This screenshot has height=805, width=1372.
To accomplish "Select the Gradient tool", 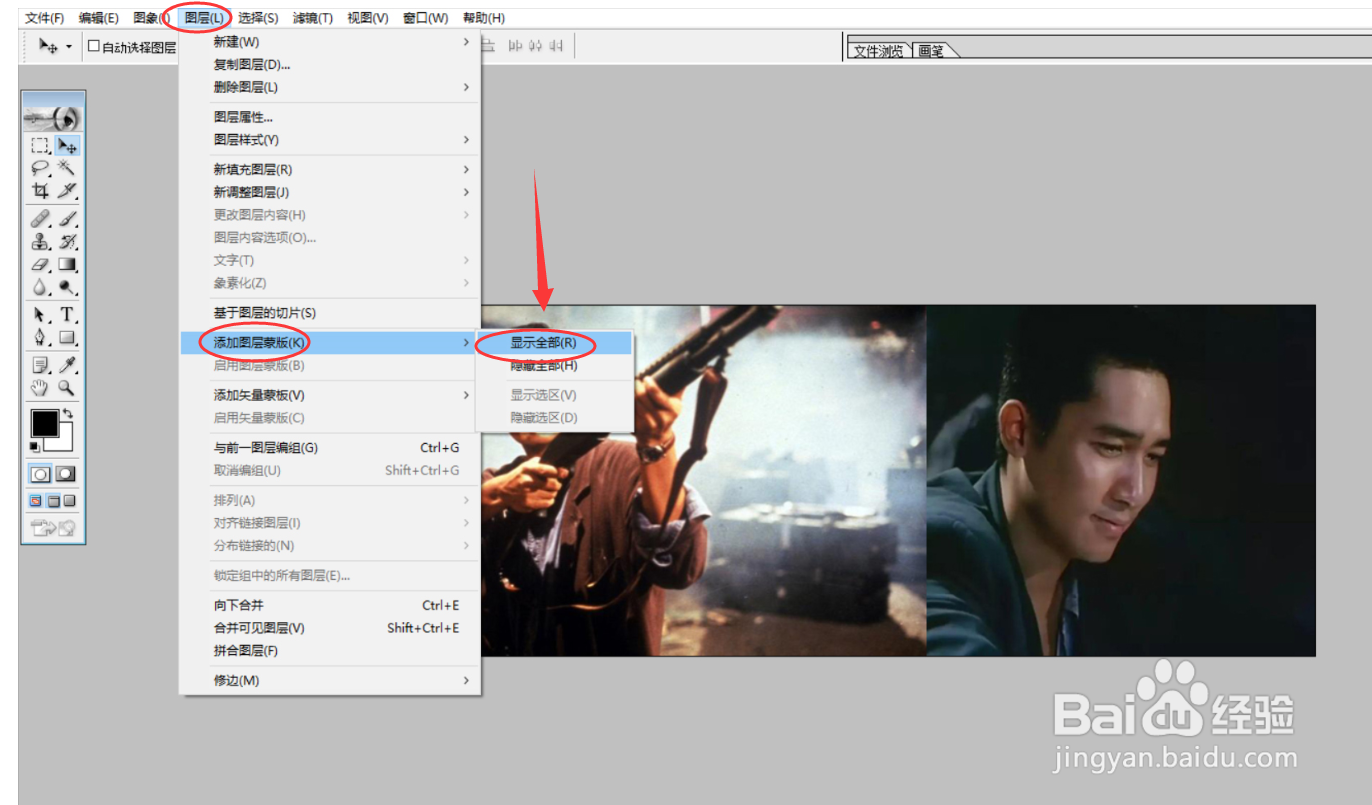I will (67, 265).
